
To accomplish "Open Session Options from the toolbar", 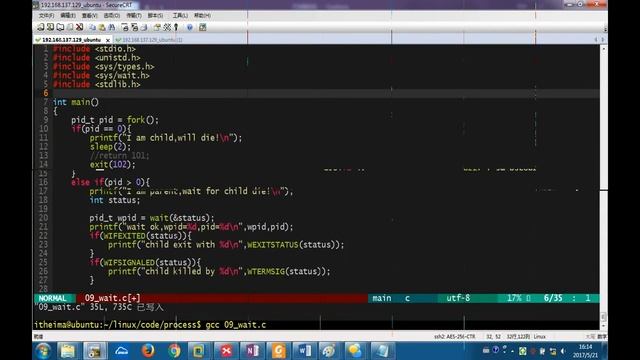I will (157, 27).
